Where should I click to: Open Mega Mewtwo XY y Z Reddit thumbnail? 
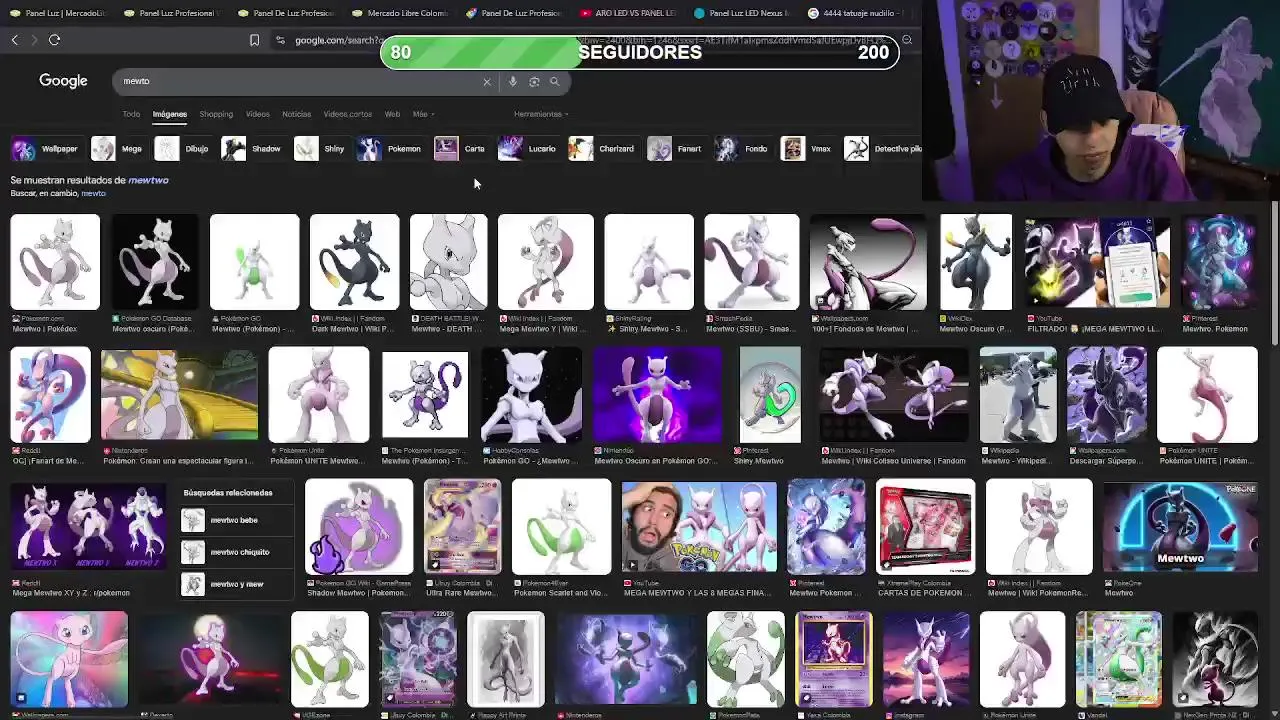click(x=88, y=527)
